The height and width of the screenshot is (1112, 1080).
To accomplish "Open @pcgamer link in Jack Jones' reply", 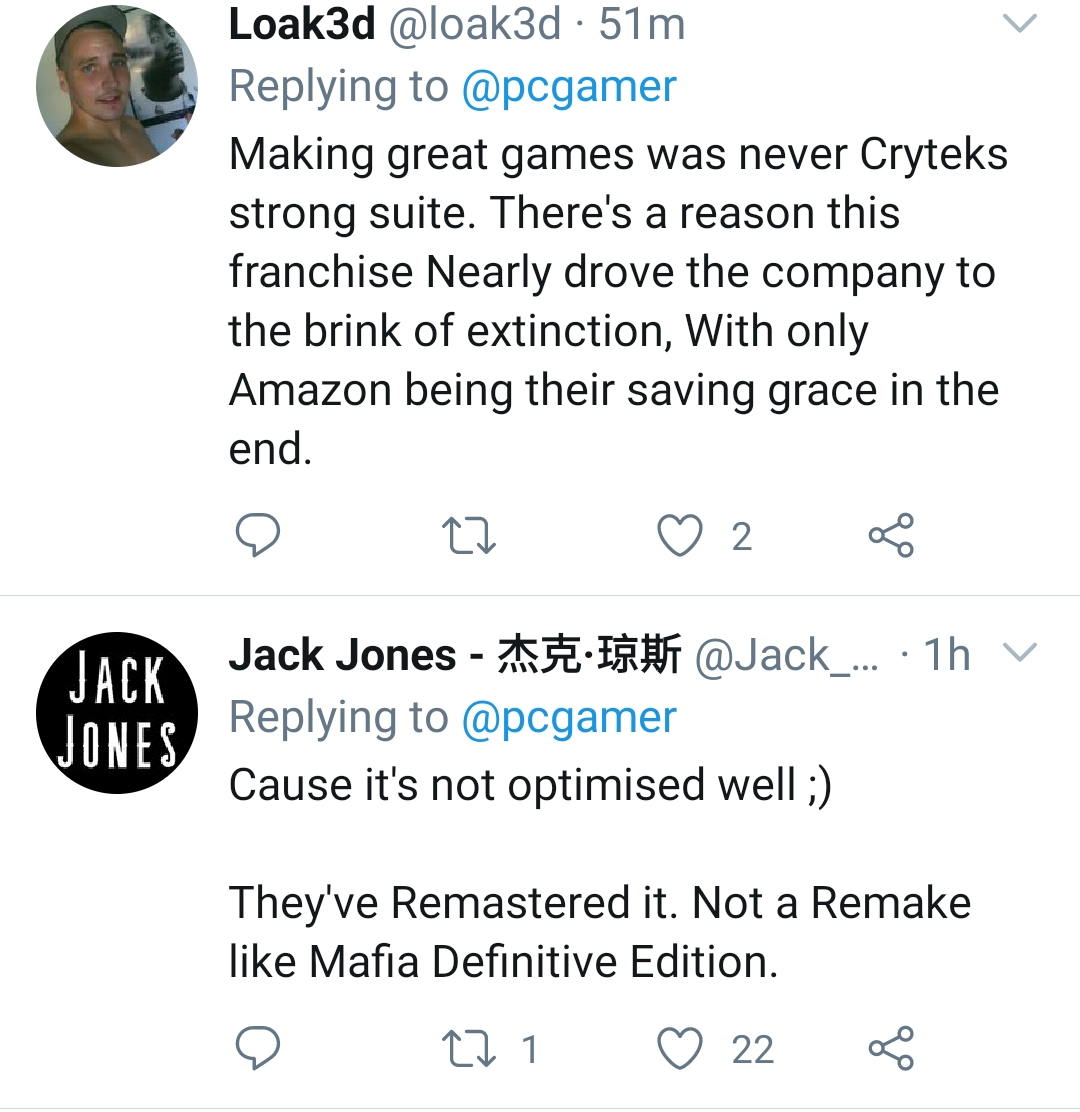I will pyautogui.click(x=569, y=717).
